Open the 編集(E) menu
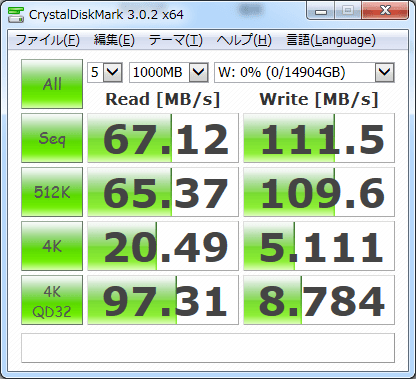Viewport: 416px width, 379px height. click(x=114, y=40)
